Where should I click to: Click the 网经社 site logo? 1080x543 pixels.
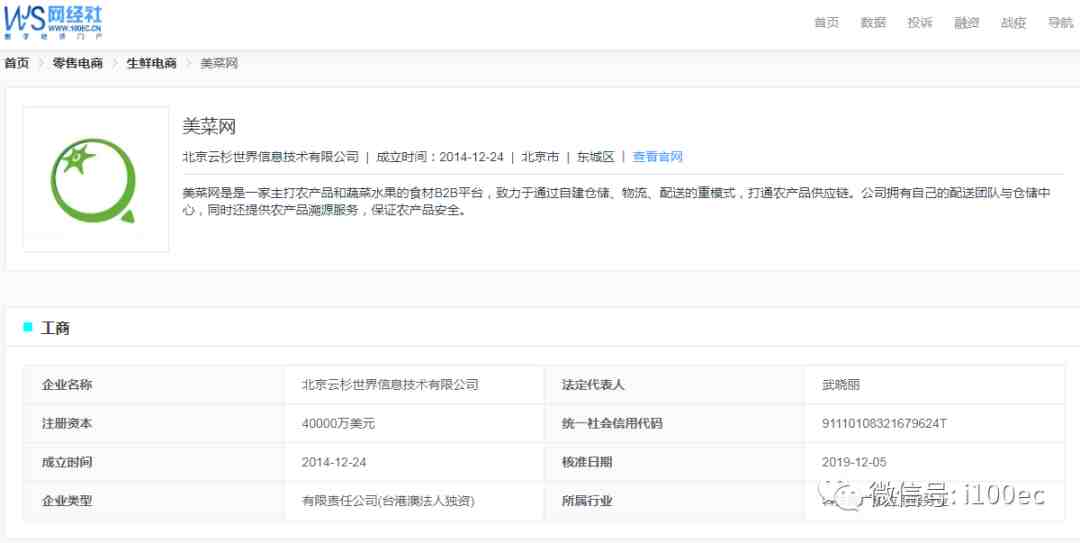52,21
